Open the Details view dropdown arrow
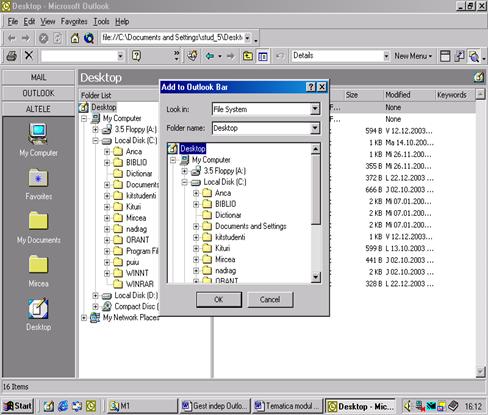The image size is (488, 415). pyautogui.click(x=386, y=56)
